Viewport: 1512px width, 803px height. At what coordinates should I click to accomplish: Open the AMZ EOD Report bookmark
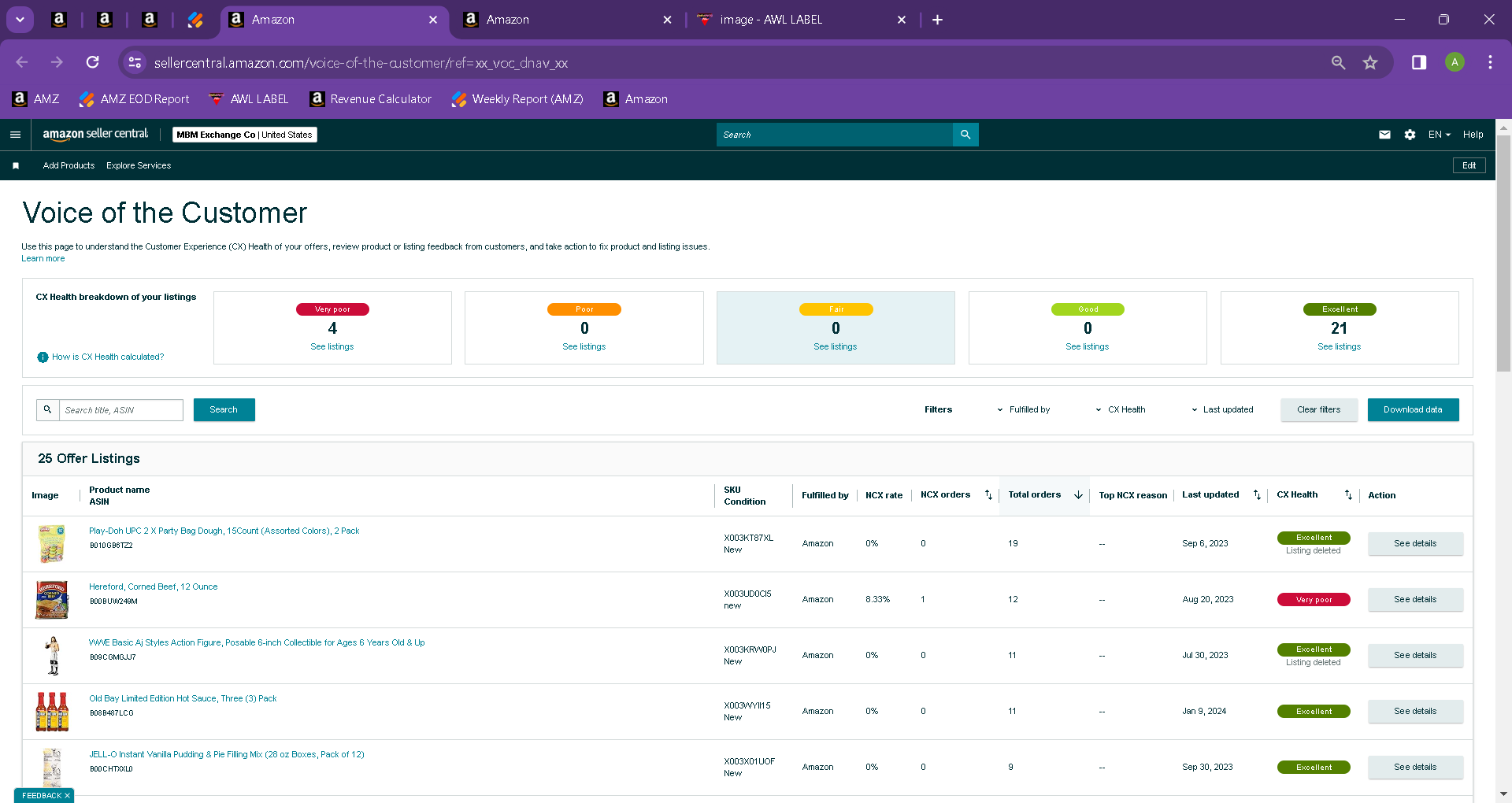pyautogui.click(x=135, y=99)
